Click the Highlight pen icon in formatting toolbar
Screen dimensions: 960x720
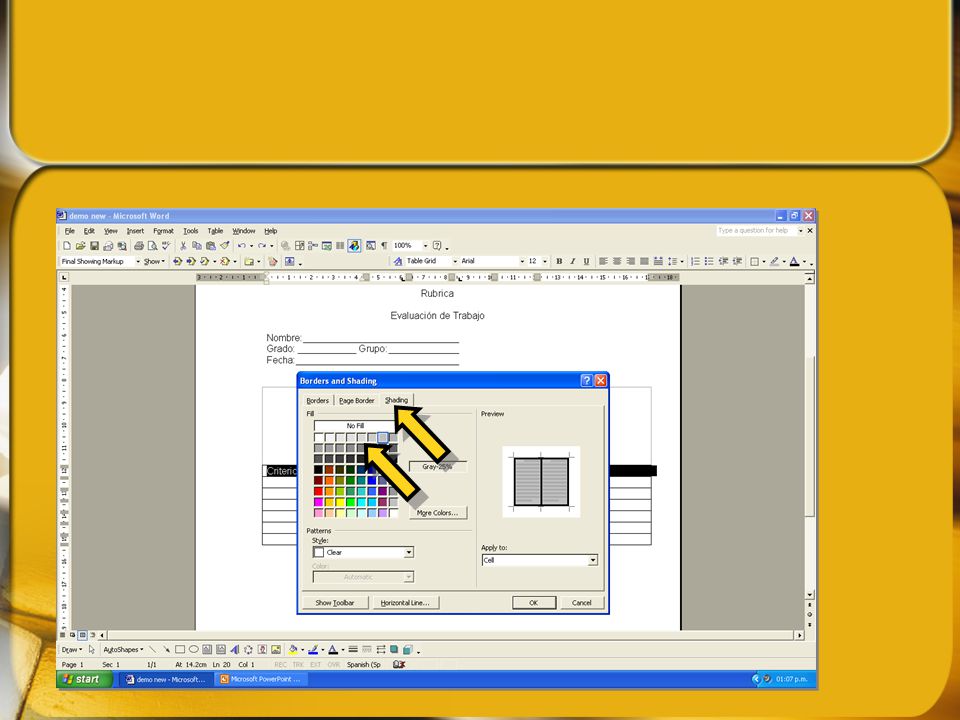[774, 261]
